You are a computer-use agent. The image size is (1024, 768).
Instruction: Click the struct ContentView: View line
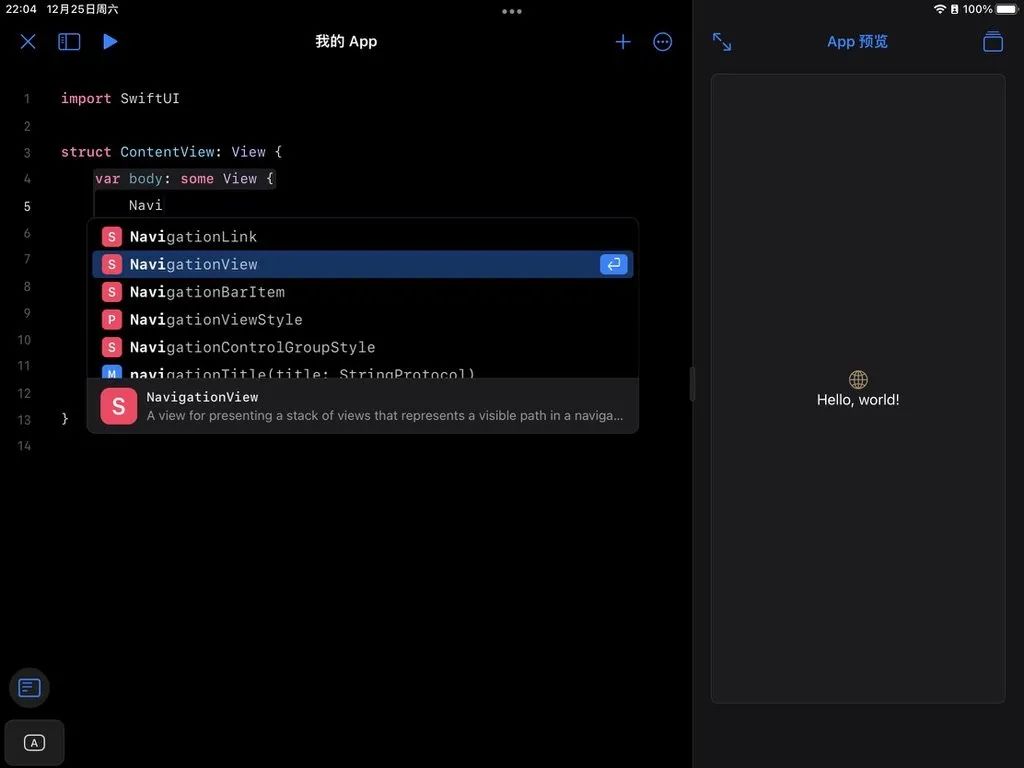click(x=171, y=152)
